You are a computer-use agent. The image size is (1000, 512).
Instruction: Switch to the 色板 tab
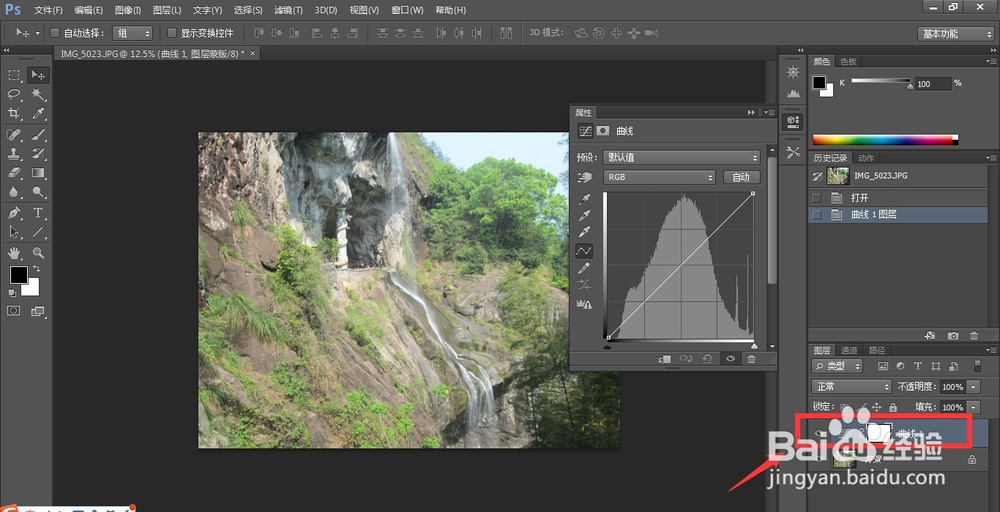pyautogui.click(x=848, y=61)
